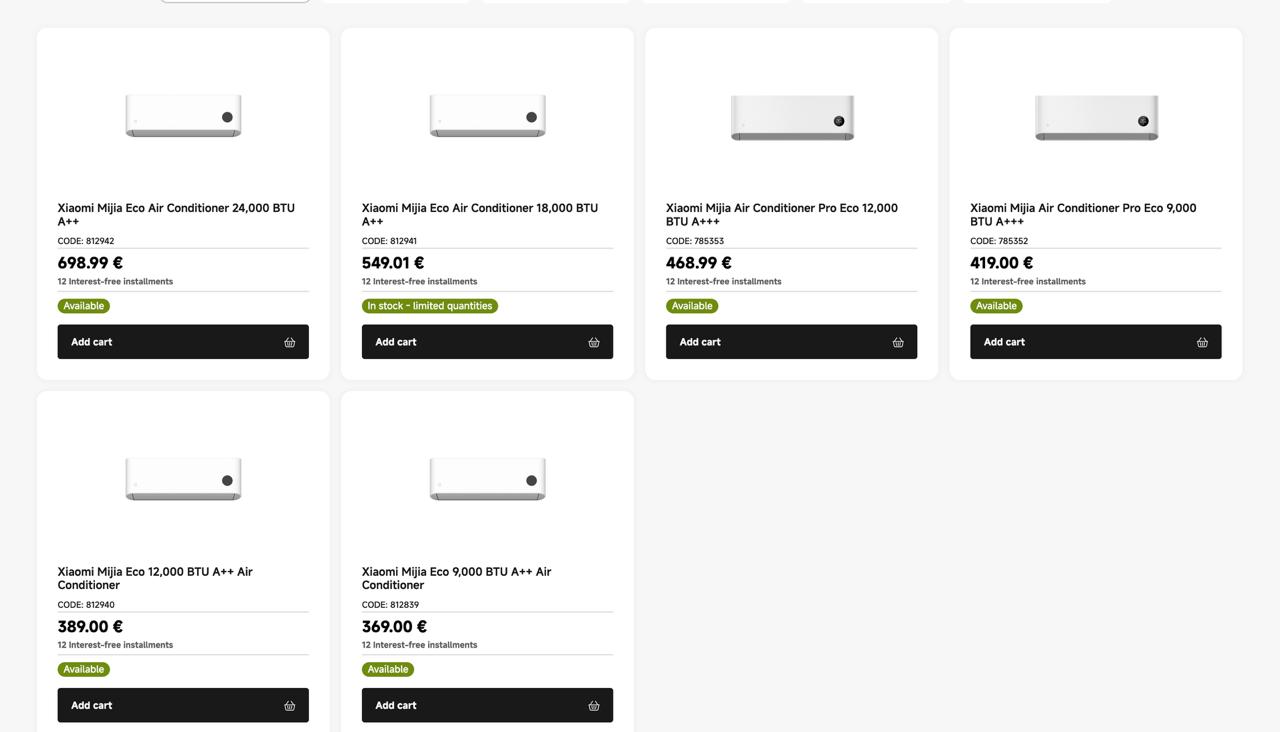The width and height of the screenshot is (1280, 732).
Task: Click basket icon for 18,000 BTU conditioner
Action: (593, 342)
